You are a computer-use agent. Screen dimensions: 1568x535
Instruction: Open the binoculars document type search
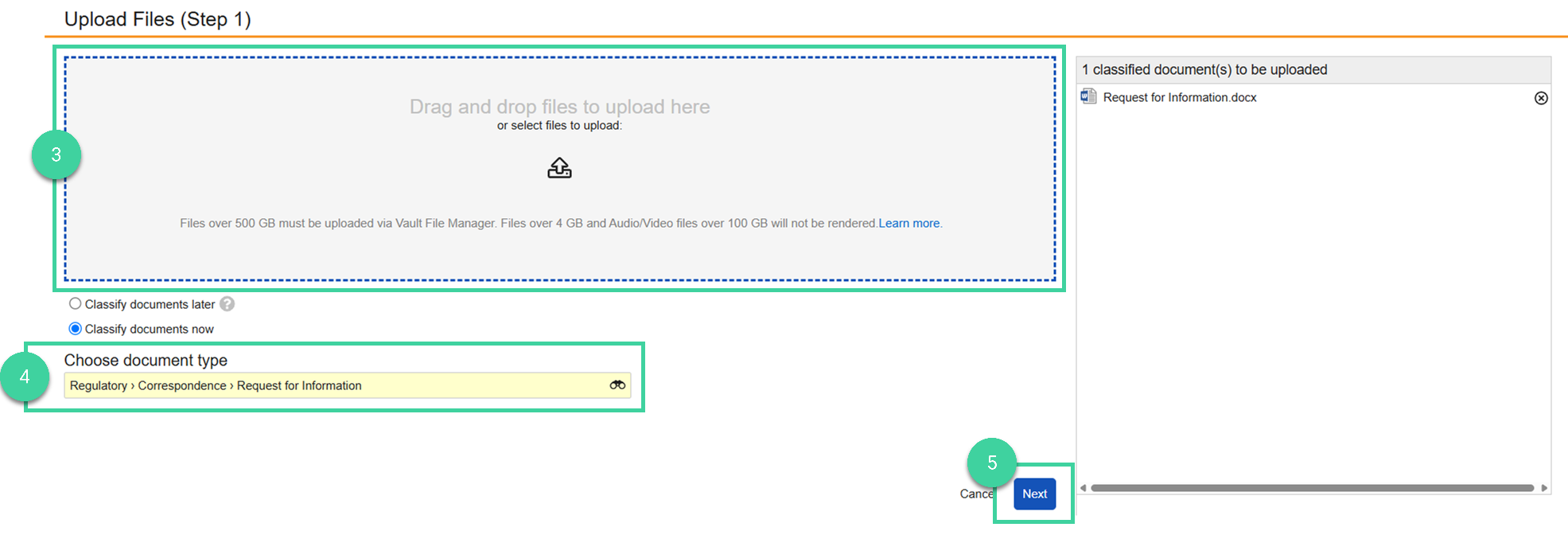[x=618, y=385]
